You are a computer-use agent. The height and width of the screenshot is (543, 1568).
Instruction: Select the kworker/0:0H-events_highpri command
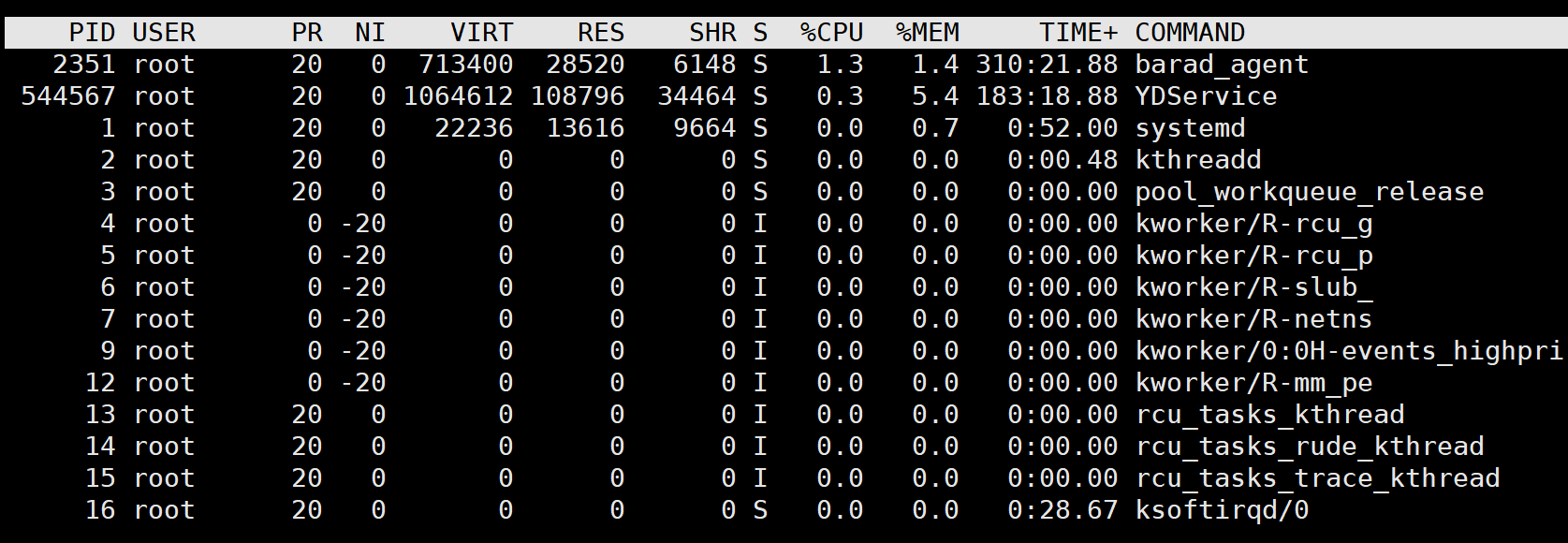tap(1349, 351)
